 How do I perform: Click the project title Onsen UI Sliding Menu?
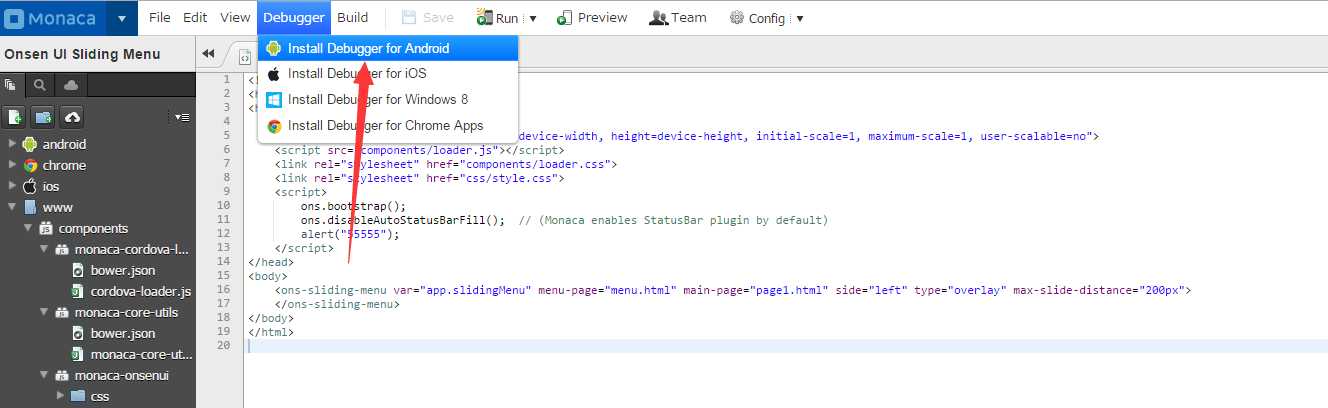[82, 54]
